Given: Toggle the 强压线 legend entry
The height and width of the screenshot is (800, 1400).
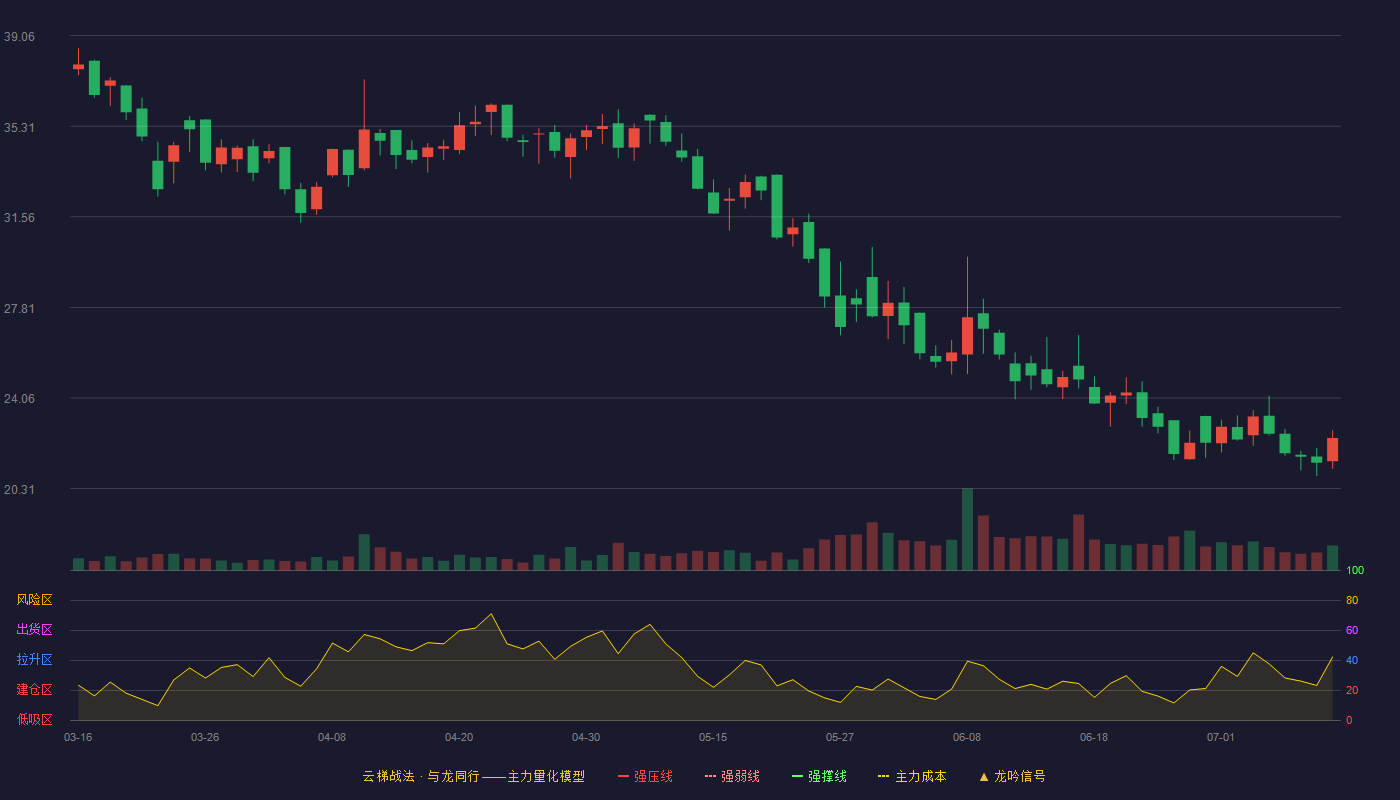Looking at the screenshot, I should coord(645,776).
